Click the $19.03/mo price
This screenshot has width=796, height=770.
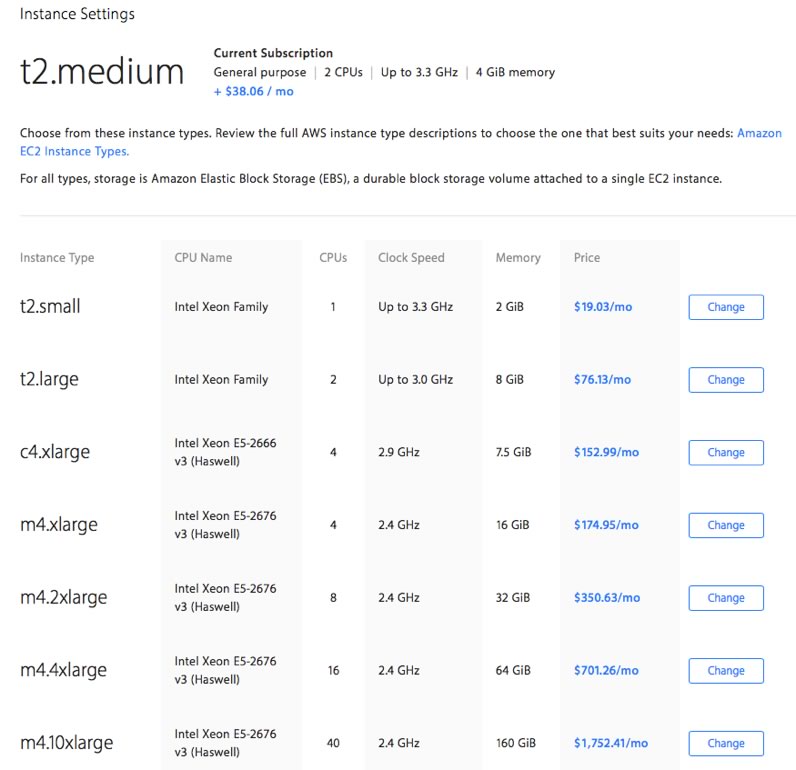coord(603,307)
